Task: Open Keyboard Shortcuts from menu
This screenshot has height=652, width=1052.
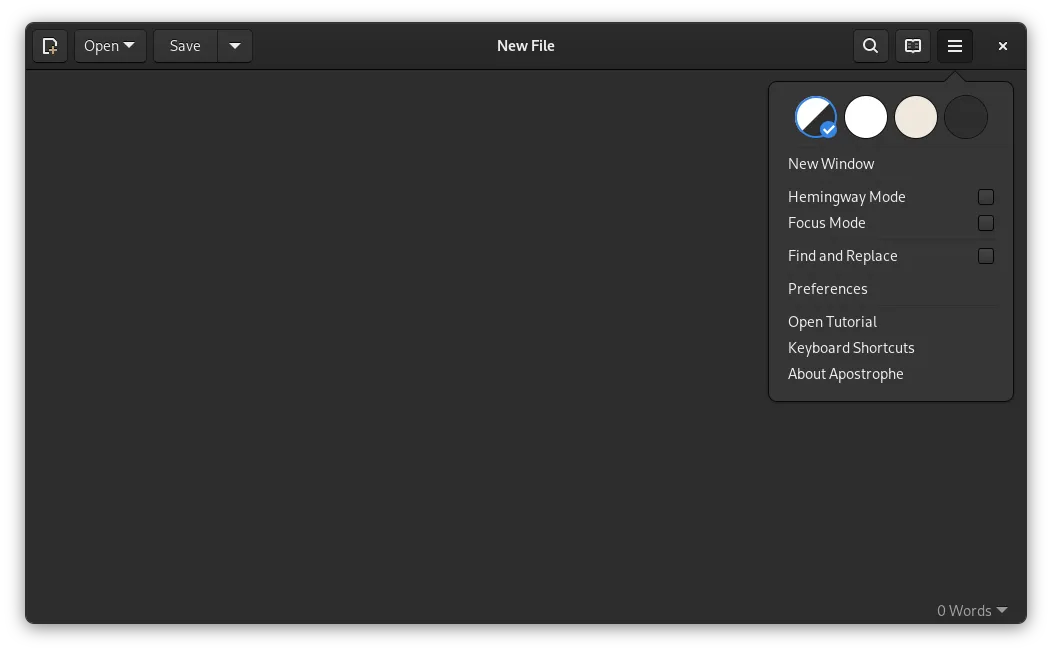Action: [x=851, y=348]
